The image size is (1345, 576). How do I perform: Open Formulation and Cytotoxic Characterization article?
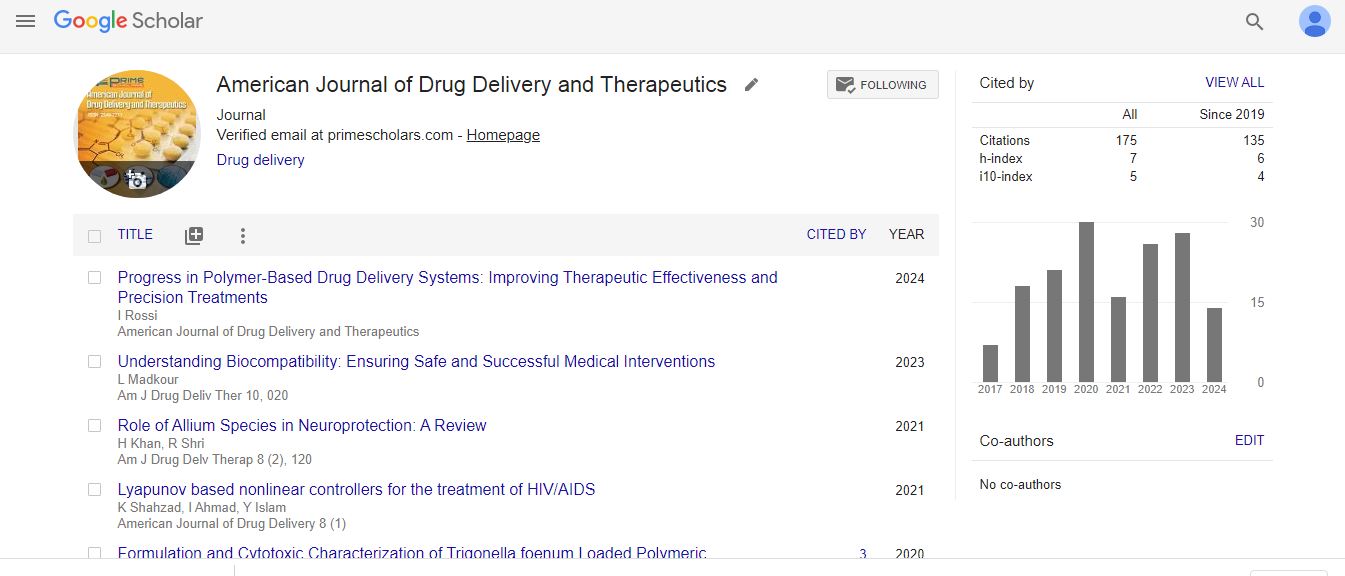tap(412, 553)
